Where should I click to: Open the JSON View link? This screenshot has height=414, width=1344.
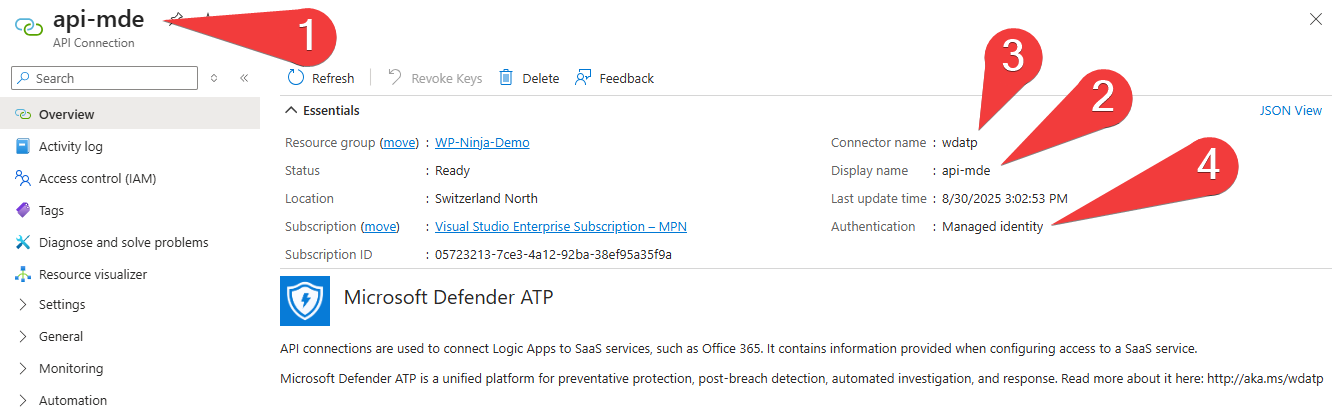pyautogui.click(x=1290, y=111)
